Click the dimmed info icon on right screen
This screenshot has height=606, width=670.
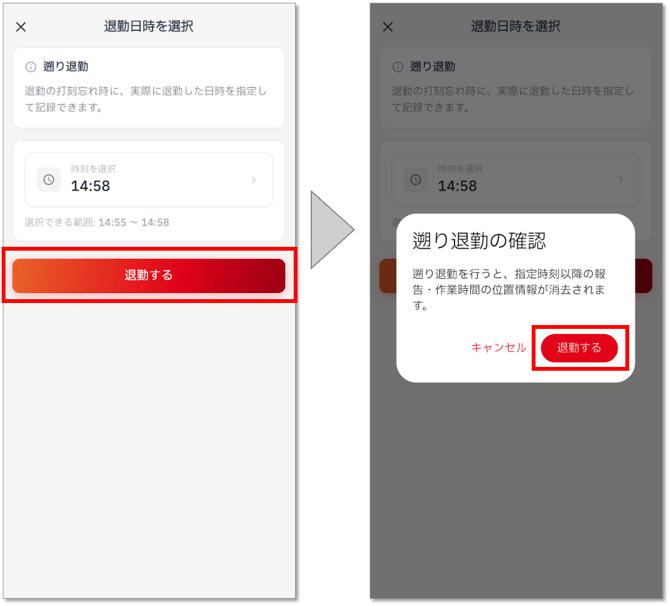point(398,67)
